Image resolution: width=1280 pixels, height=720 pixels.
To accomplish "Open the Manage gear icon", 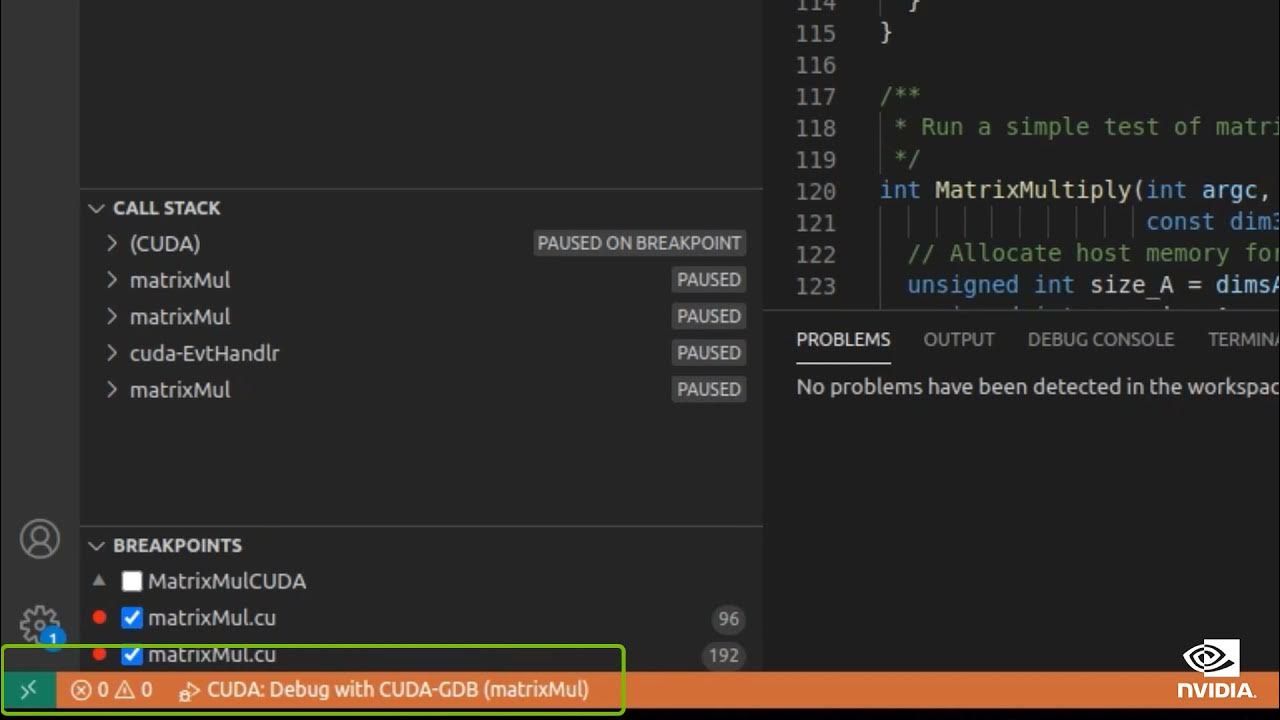I will click(40, 625).
